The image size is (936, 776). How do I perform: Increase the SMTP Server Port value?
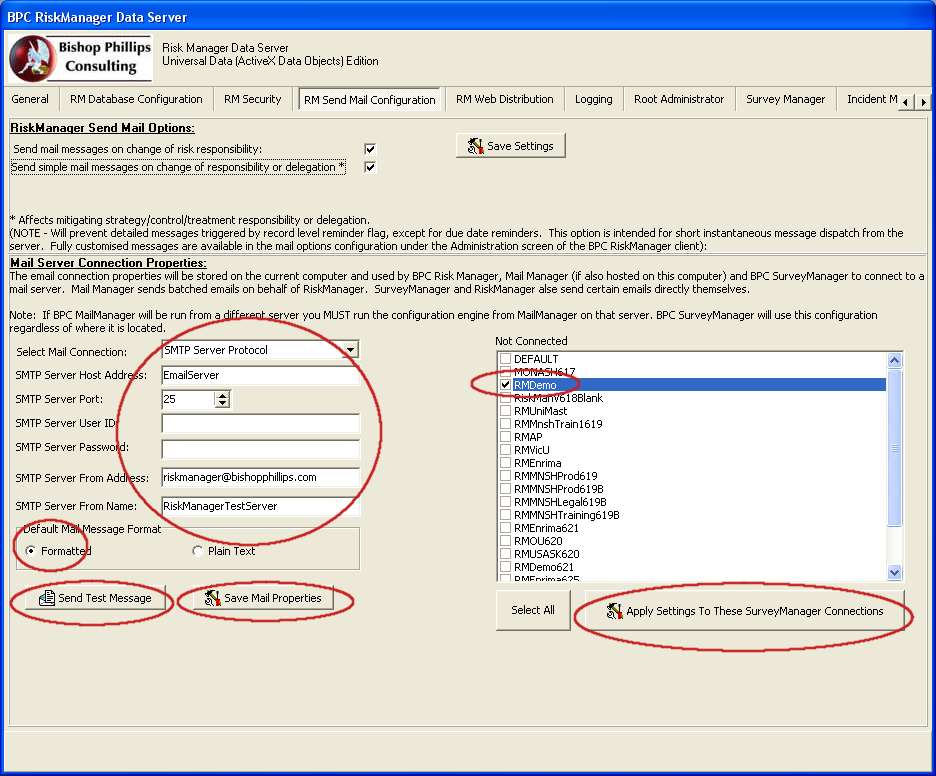pyautogui.click(x=222, y=395)
